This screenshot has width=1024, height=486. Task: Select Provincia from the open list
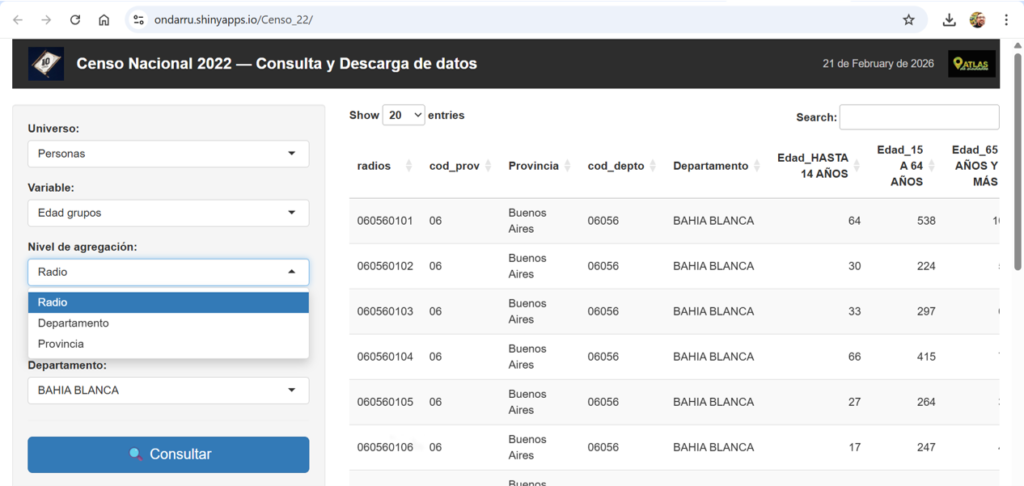pos(61,344)
